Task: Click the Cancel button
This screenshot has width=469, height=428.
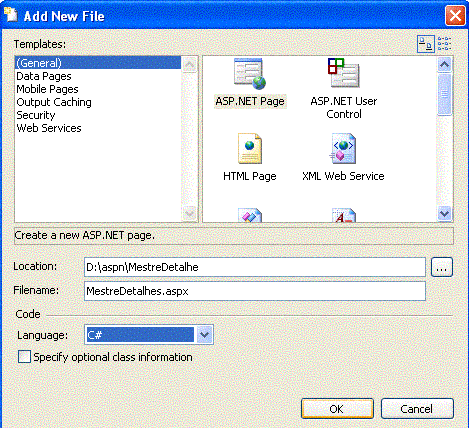Action: [417, 409]
